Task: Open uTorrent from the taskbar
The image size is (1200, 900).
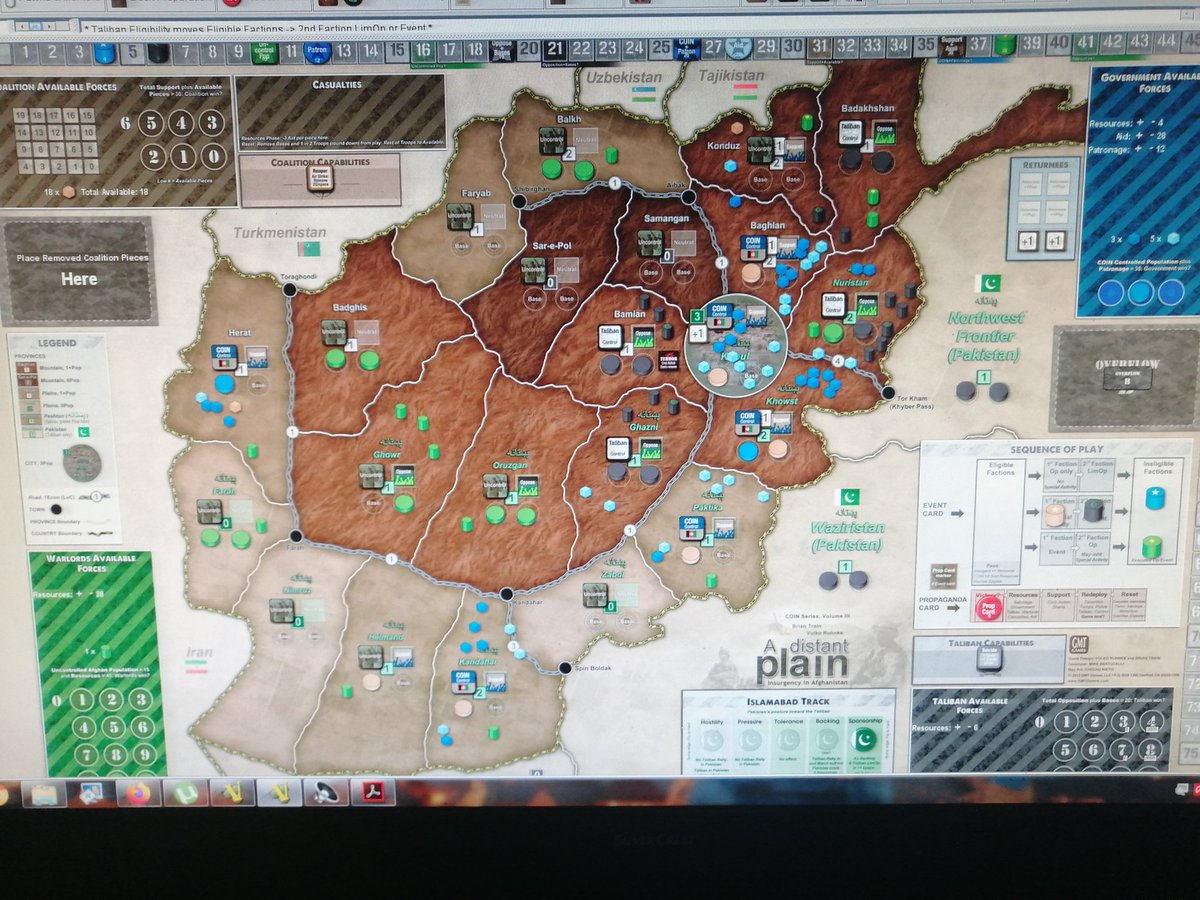Action: (185, 792)
